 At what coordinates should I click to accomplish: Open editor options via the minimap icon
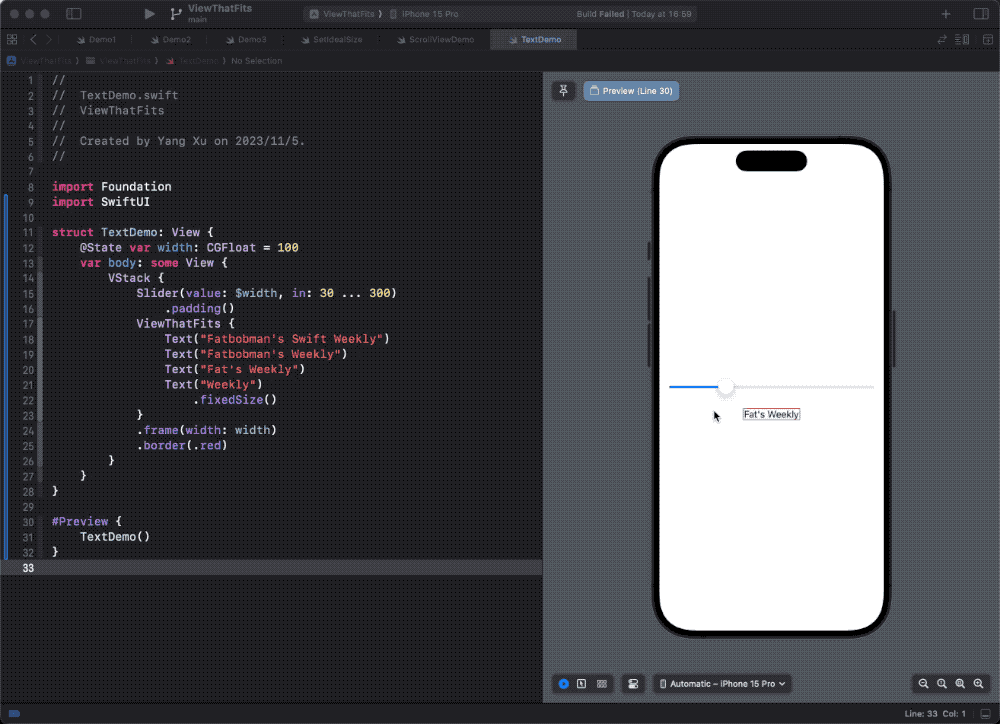point(961,39)
